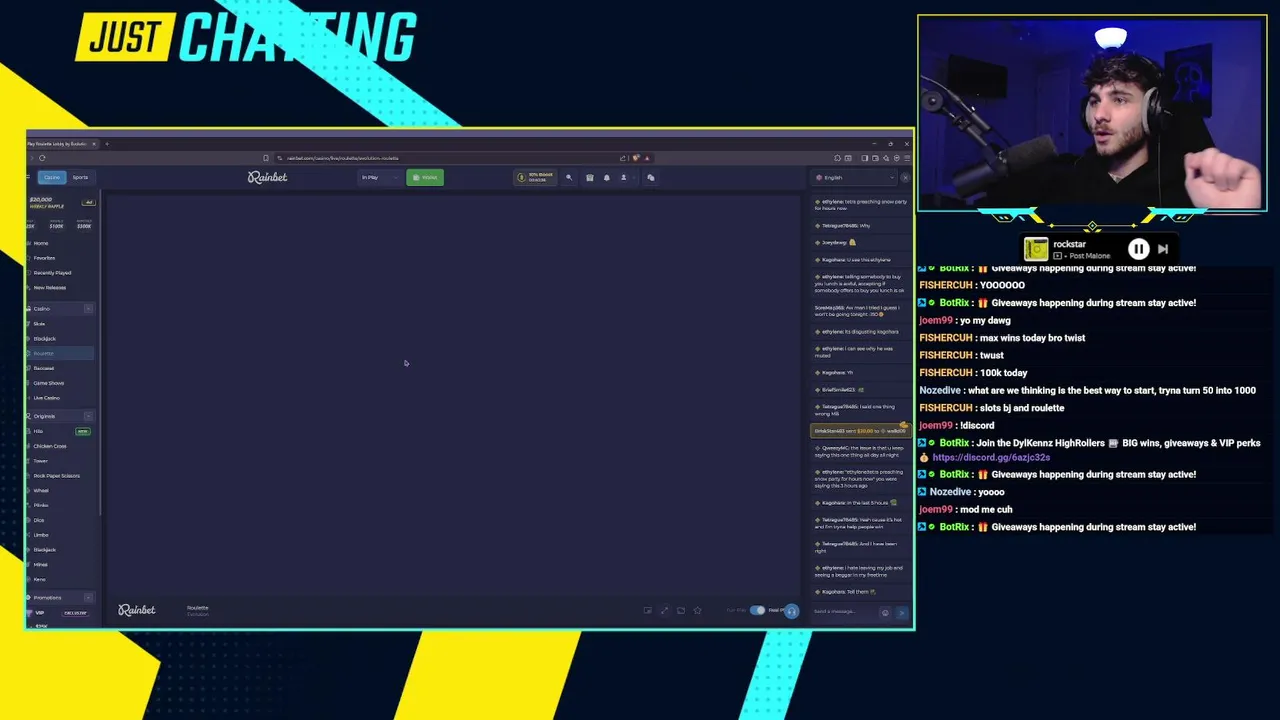Open the user profile icon menu

click(x=623, y=177)
